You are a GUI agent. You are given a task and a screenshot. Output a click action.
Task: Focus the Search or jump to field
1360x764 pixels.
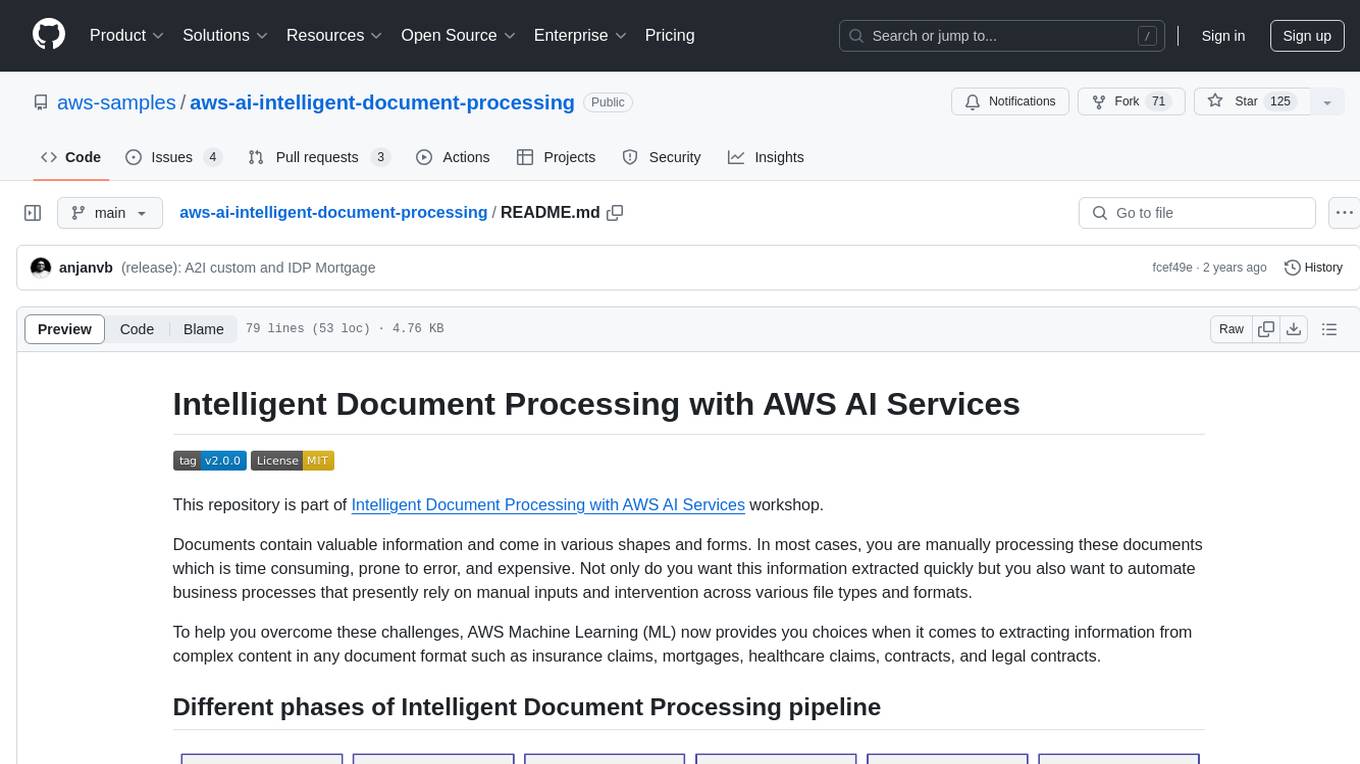[1003, 35]
